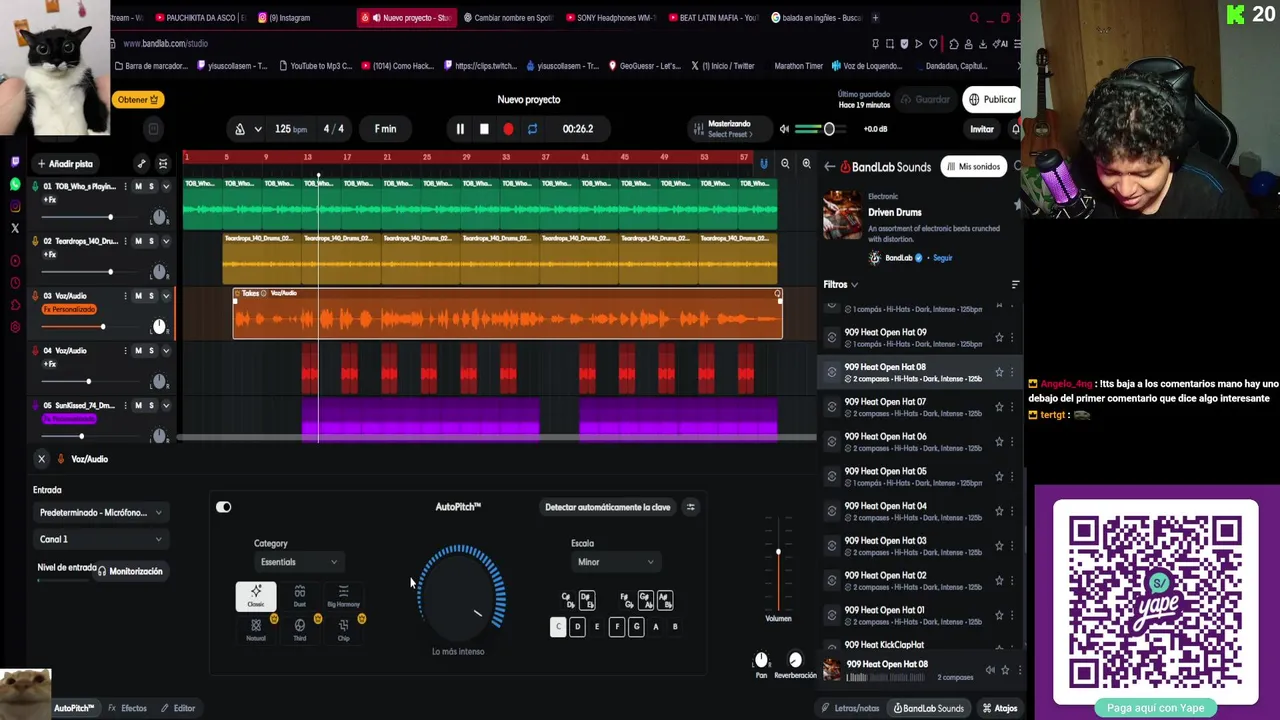1280x720 pixels.
Task: Expand track 01 options chevron
Action: pyautogui.click(x=166, y=186)
